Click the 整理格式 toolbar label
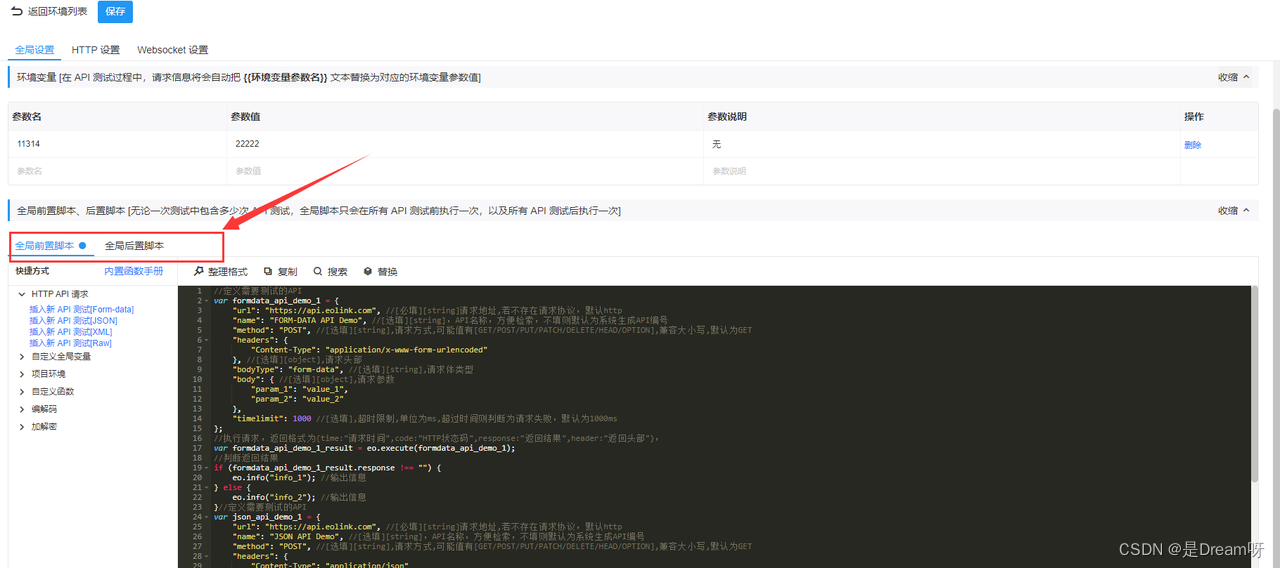Image resolution: width=1280 pixels, height=568 pixels. coord(228,272)
